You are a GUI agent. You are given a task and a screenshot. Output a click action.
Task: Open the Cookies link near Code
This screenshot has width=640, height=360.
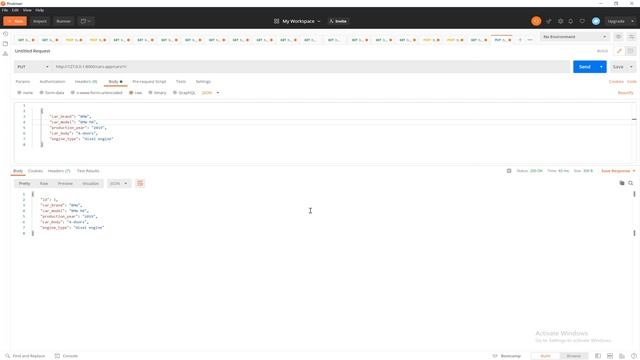coord(616,82)
